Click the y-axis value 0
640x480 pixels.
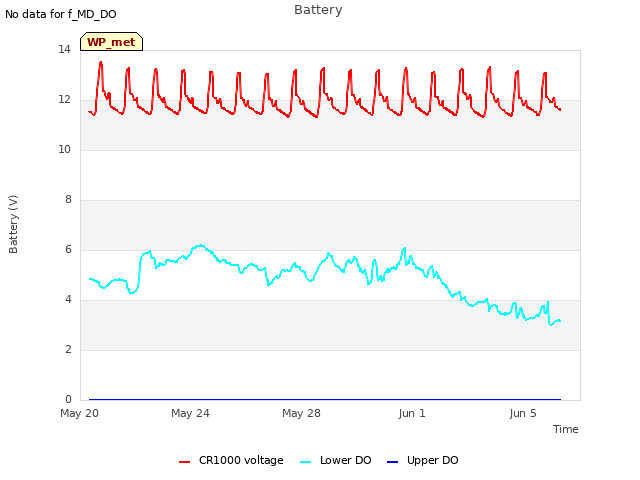pos(68,399)
